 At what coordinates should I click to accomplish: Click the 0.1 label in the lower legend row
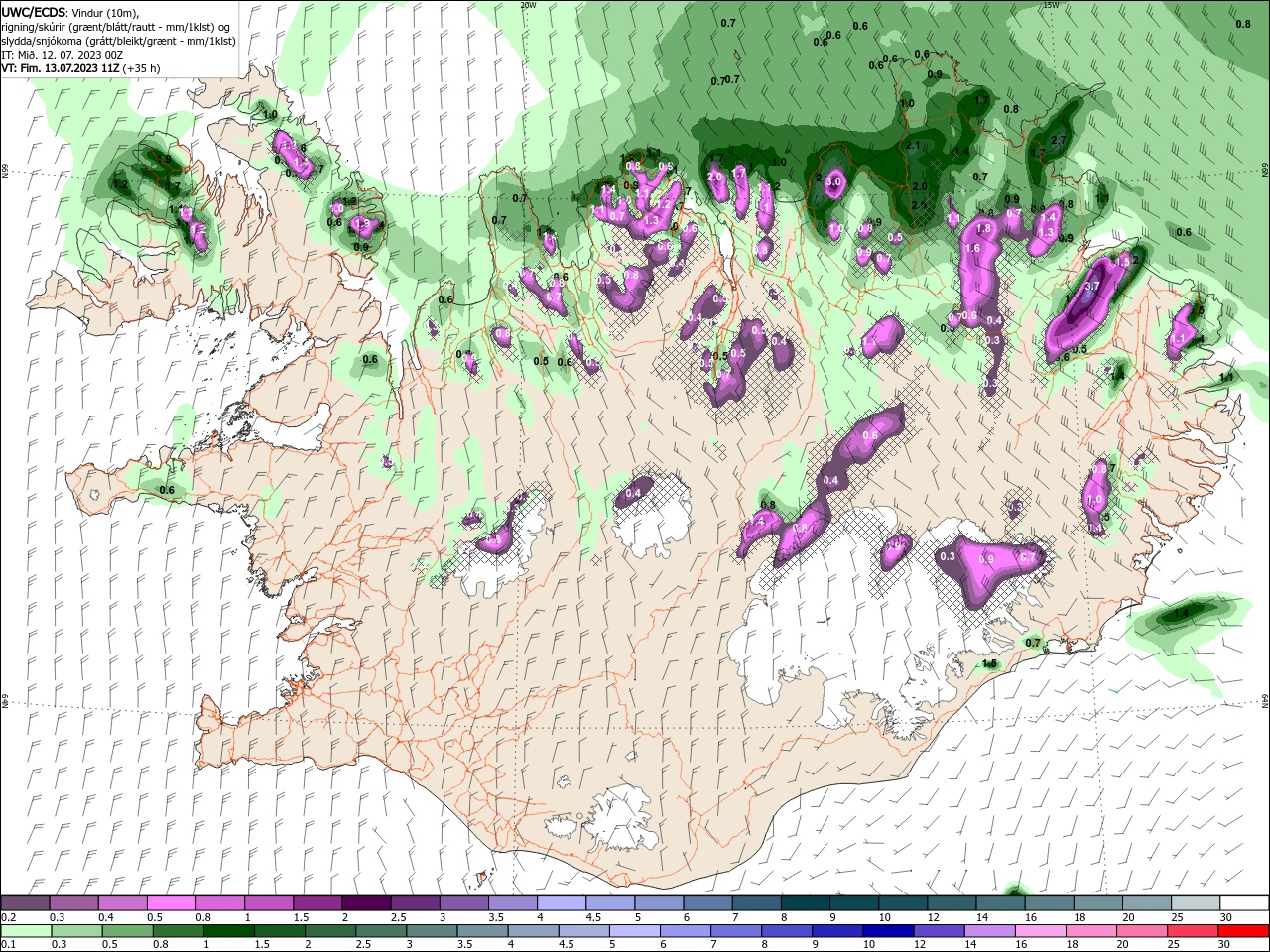point(8,945)
